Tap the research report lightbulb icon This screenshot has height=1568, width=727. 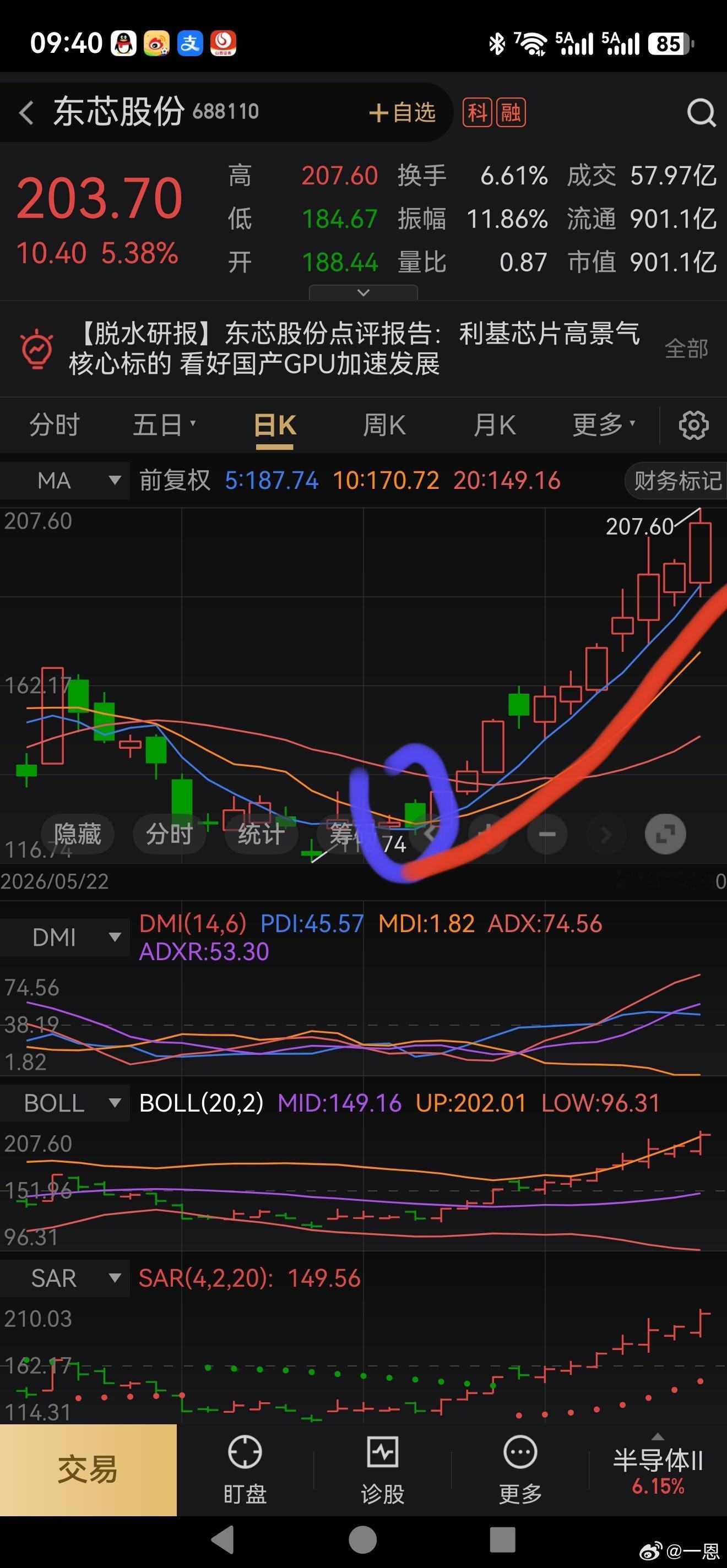pos(36,349)
